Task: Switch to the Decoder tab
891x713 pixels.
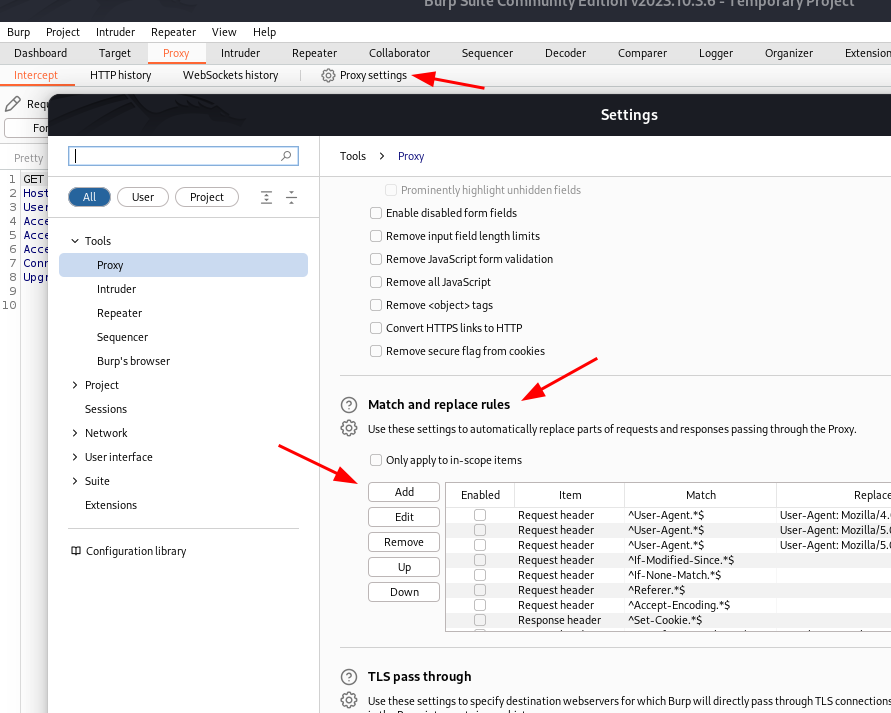Action: click(x=565, y=53)
